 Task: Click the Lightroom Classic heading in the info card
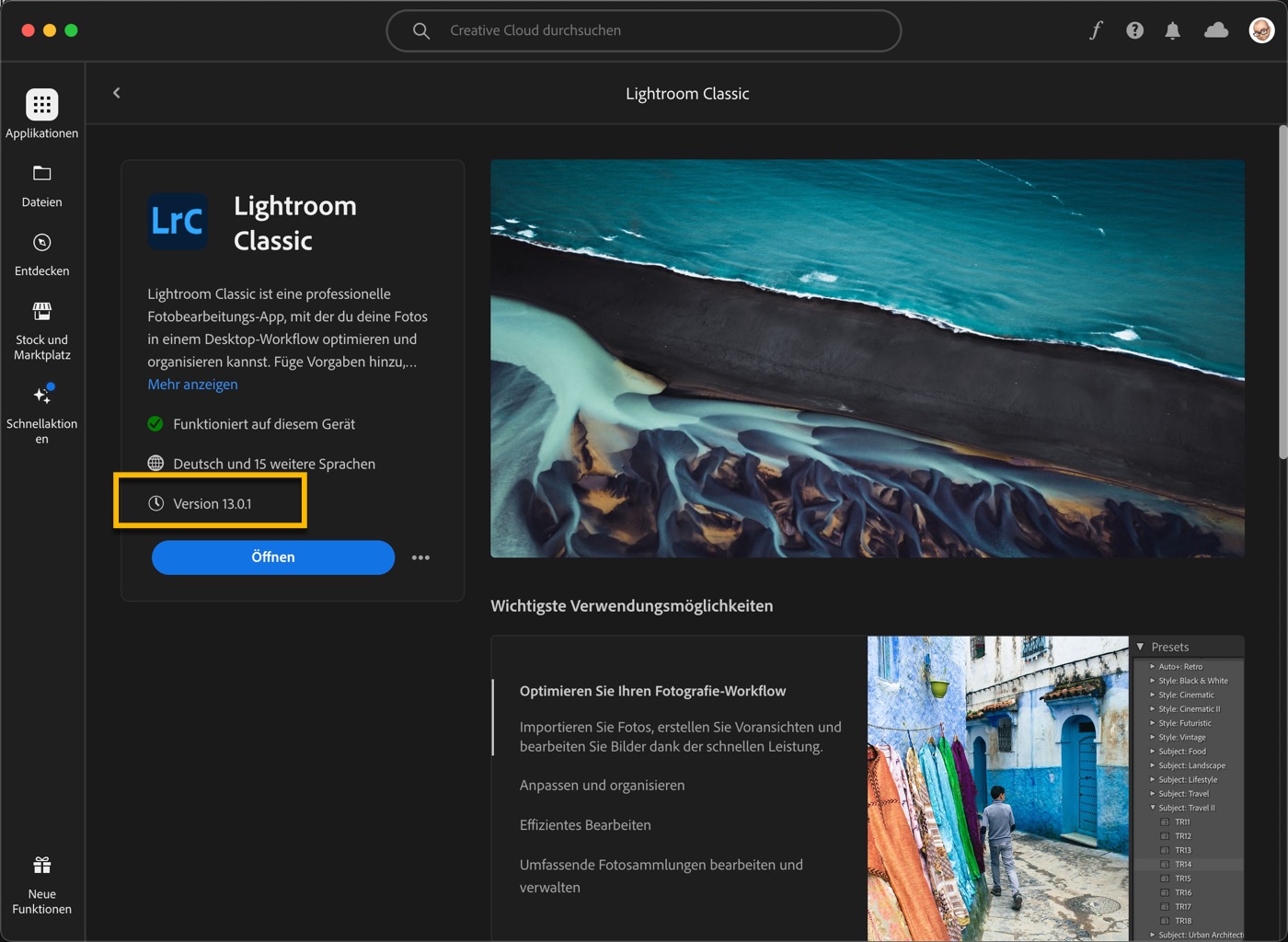(294, 223)
